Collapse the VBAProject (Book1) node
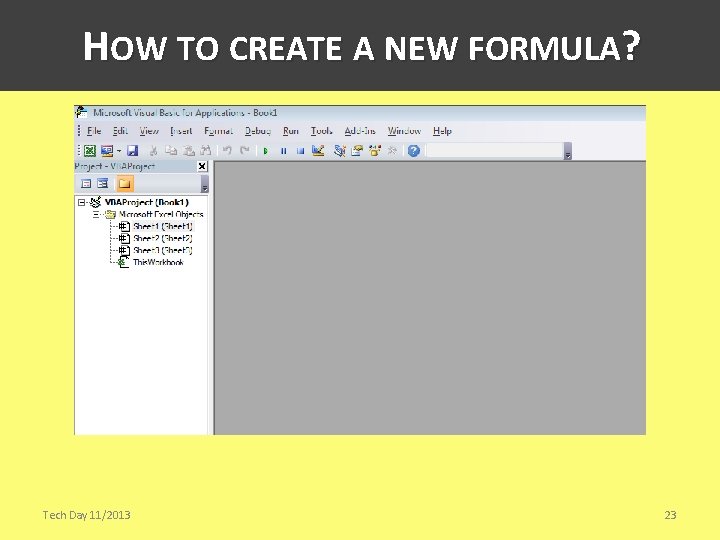Image resolution: width=720 pixels, height=540 pixels. coord(82,202)
